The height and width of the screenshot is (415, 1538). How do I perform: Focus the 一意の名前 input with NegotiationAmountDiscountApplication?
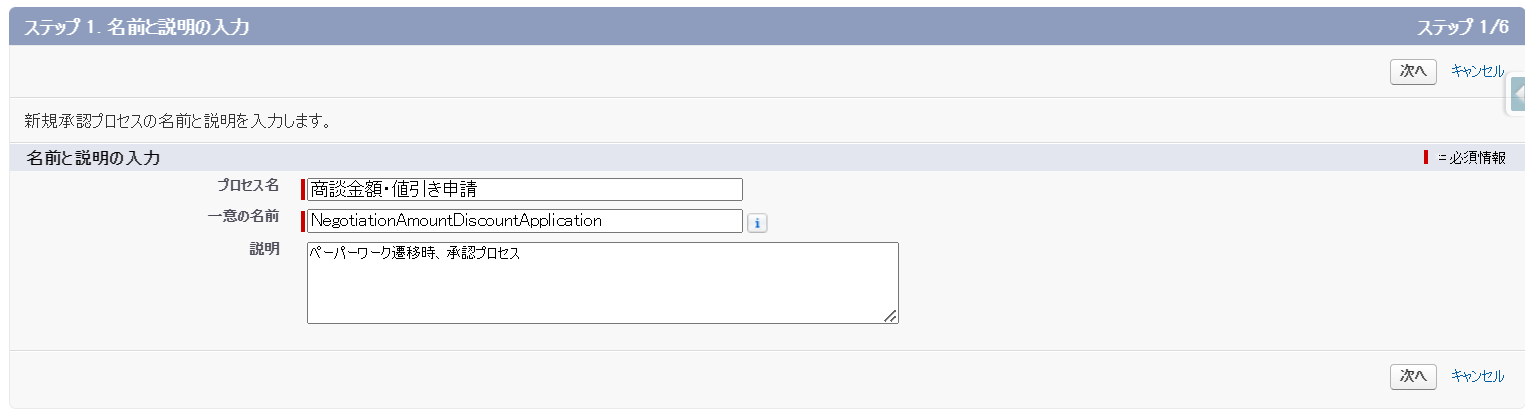[525, 220]
